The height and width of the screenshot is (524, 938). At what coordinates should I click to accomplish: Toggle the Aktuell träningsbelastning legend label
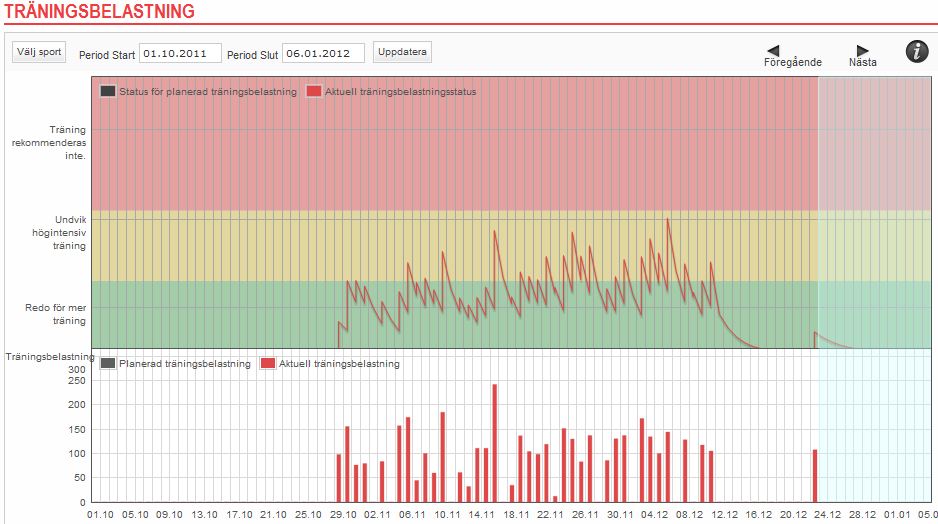pos(339,364)
